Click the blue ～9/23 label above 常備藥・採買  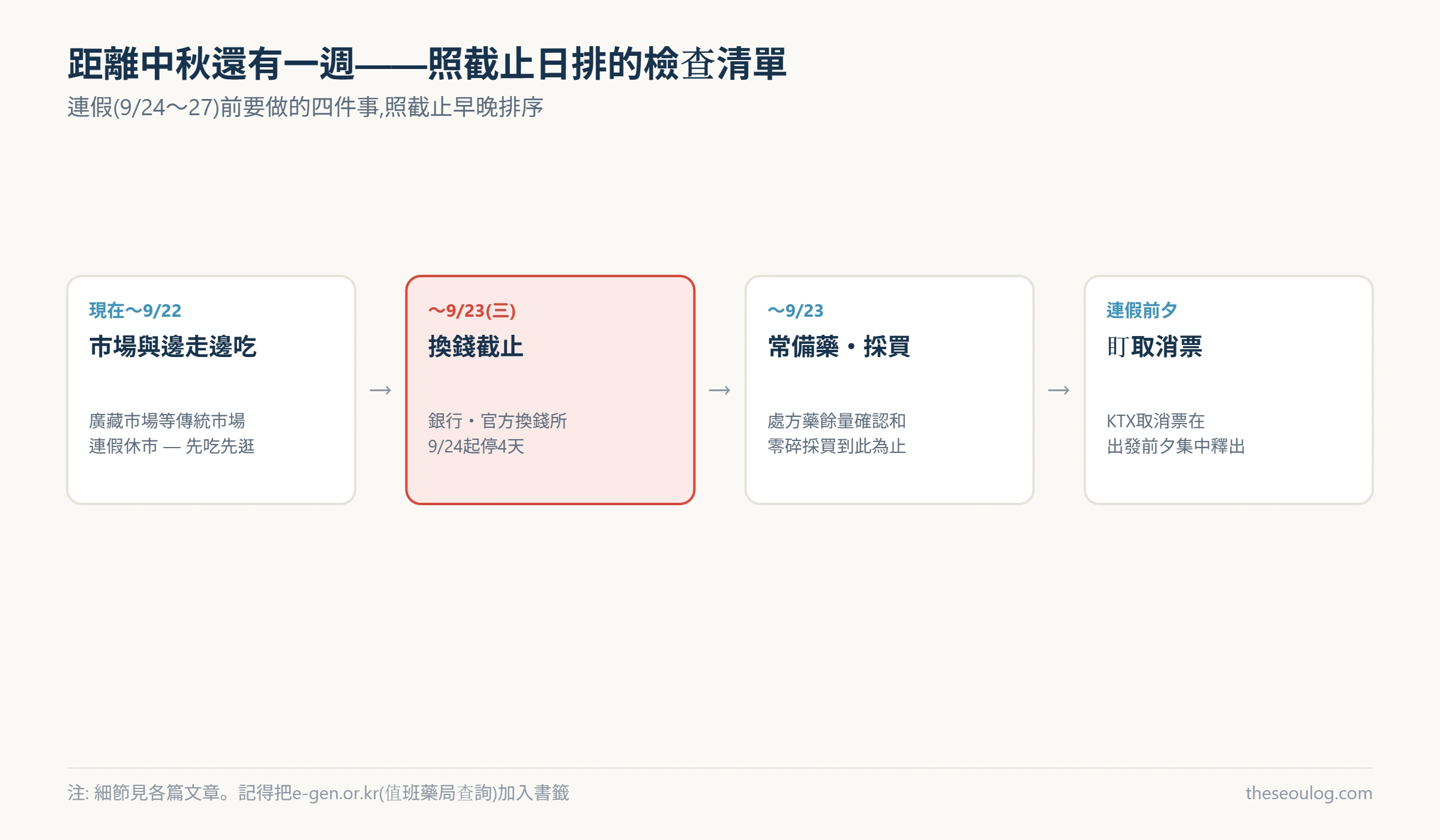click(x=796, y=310)
